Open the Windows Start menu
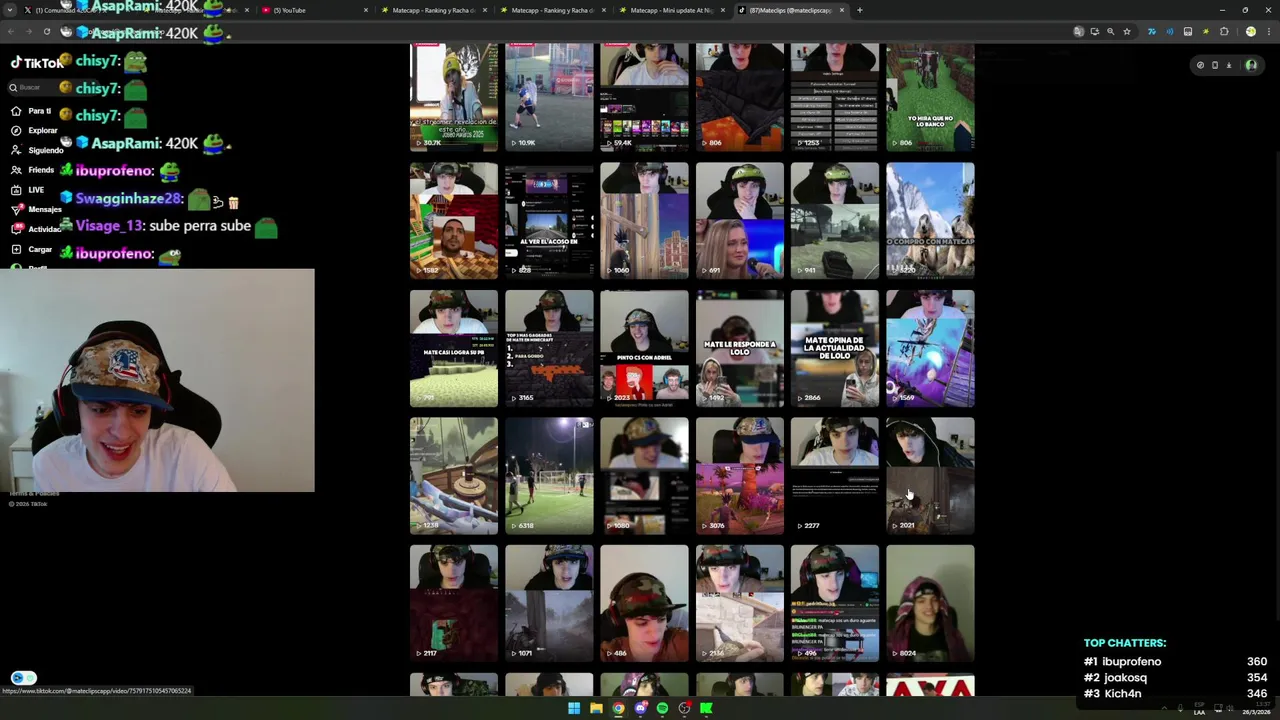Image resolution: width=1280 pixels, height=720 pixels. click(x=574, y=708)
